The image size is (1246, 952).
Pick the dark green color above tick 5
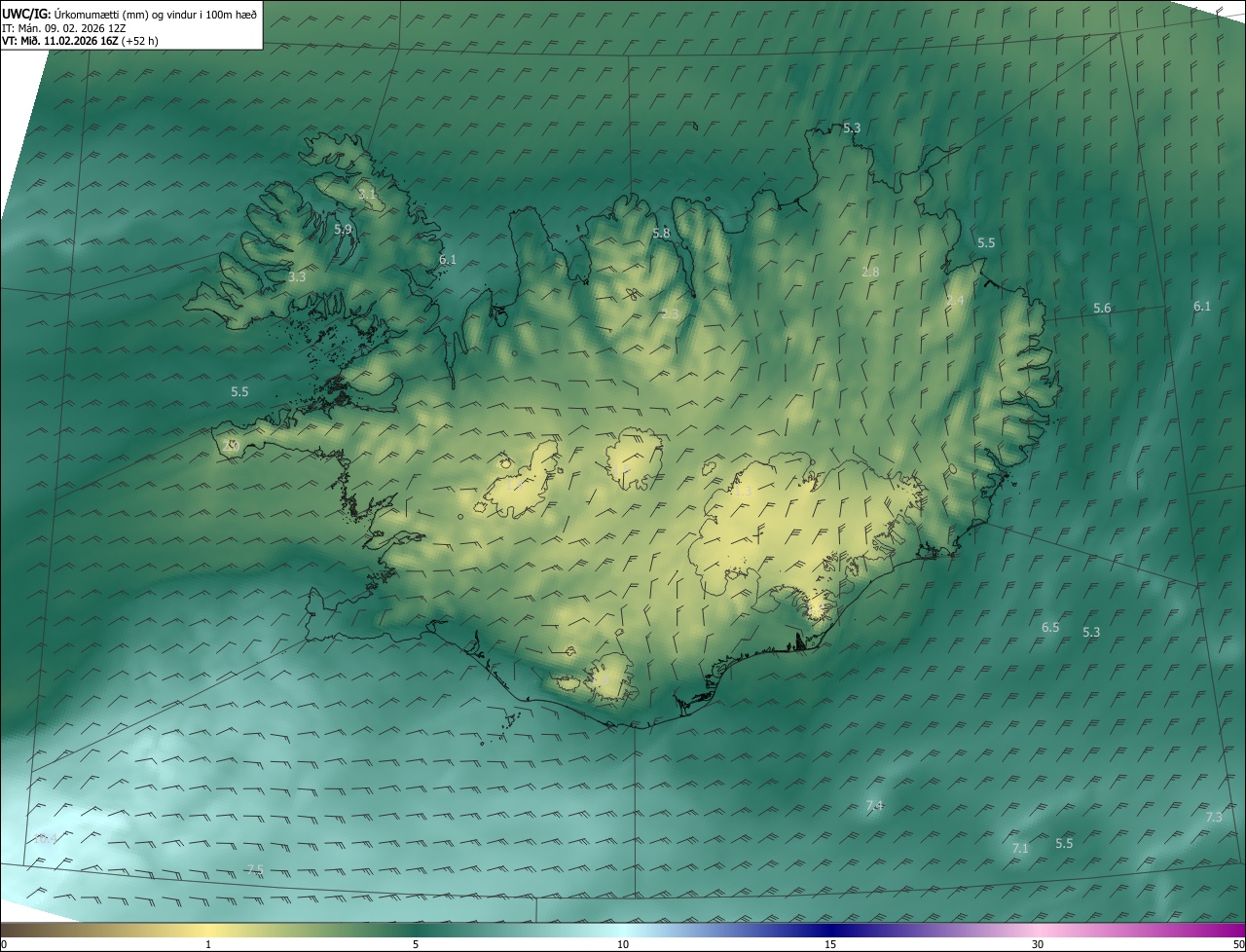(x=416, y=930)
